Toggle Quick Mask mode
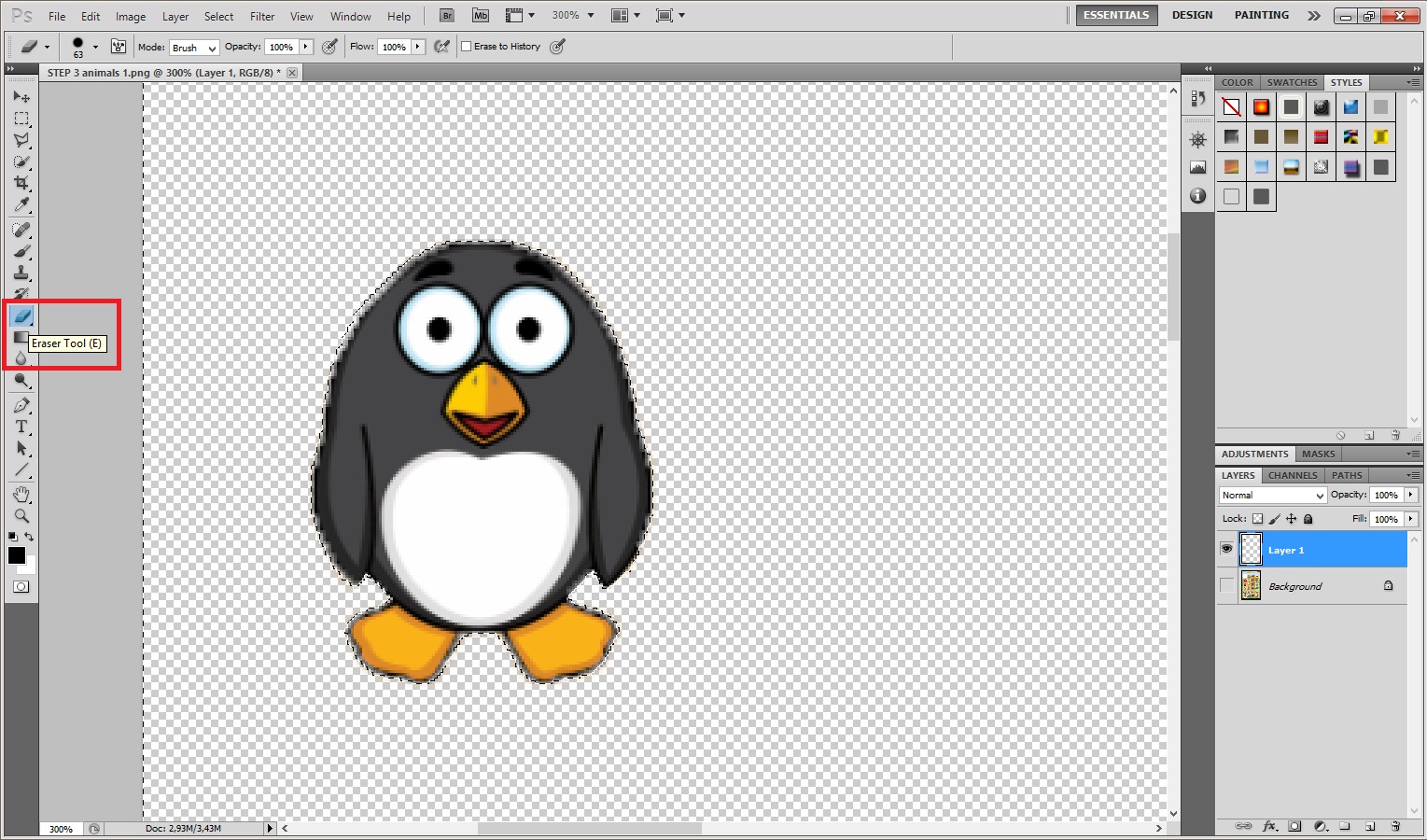The width and height of the screenshot is (1427, 840). 21,587
